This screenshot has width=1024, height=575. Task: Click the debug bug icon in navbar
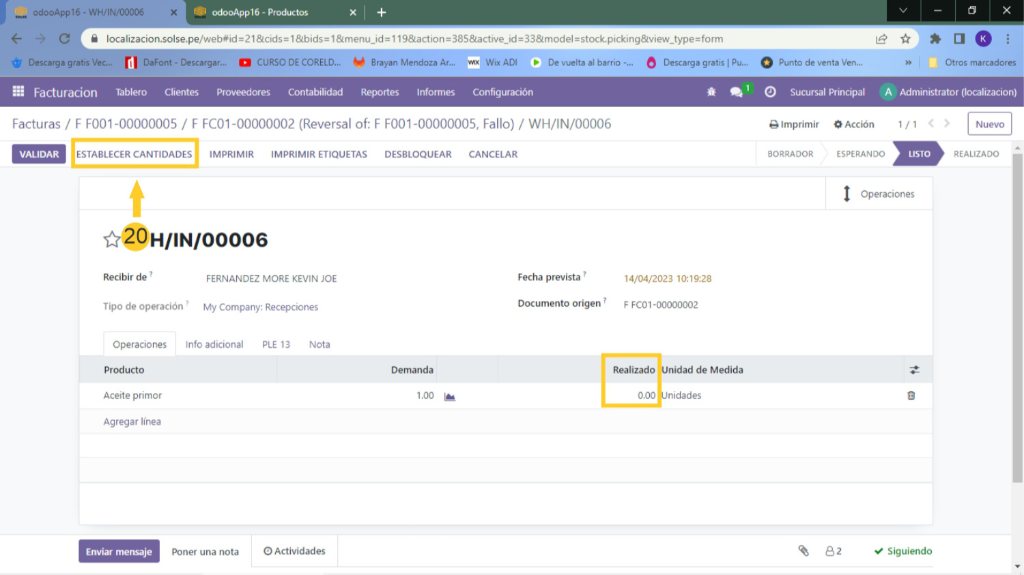pyautogui.click(x=711, y=92)
